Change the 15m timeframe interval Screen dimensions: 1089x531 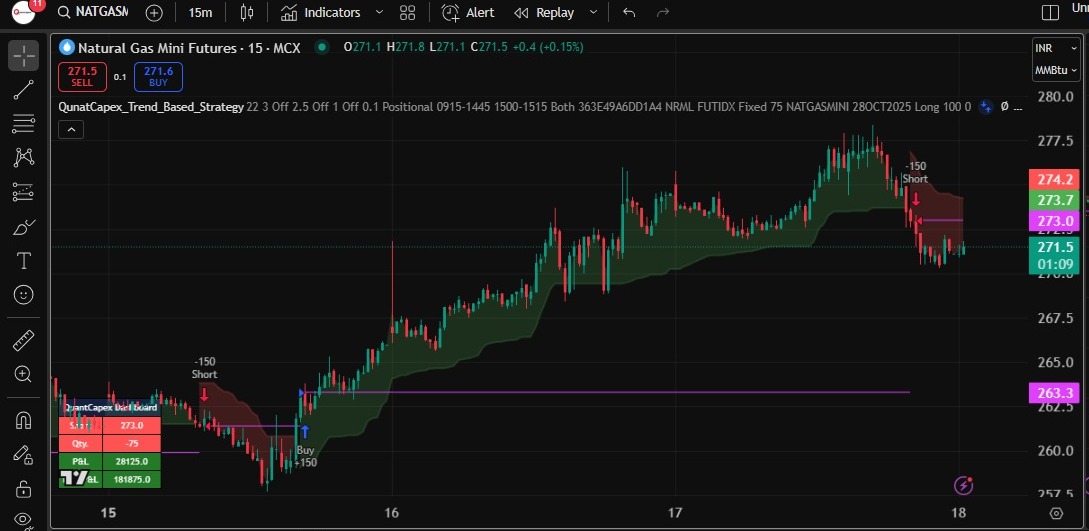200,12
